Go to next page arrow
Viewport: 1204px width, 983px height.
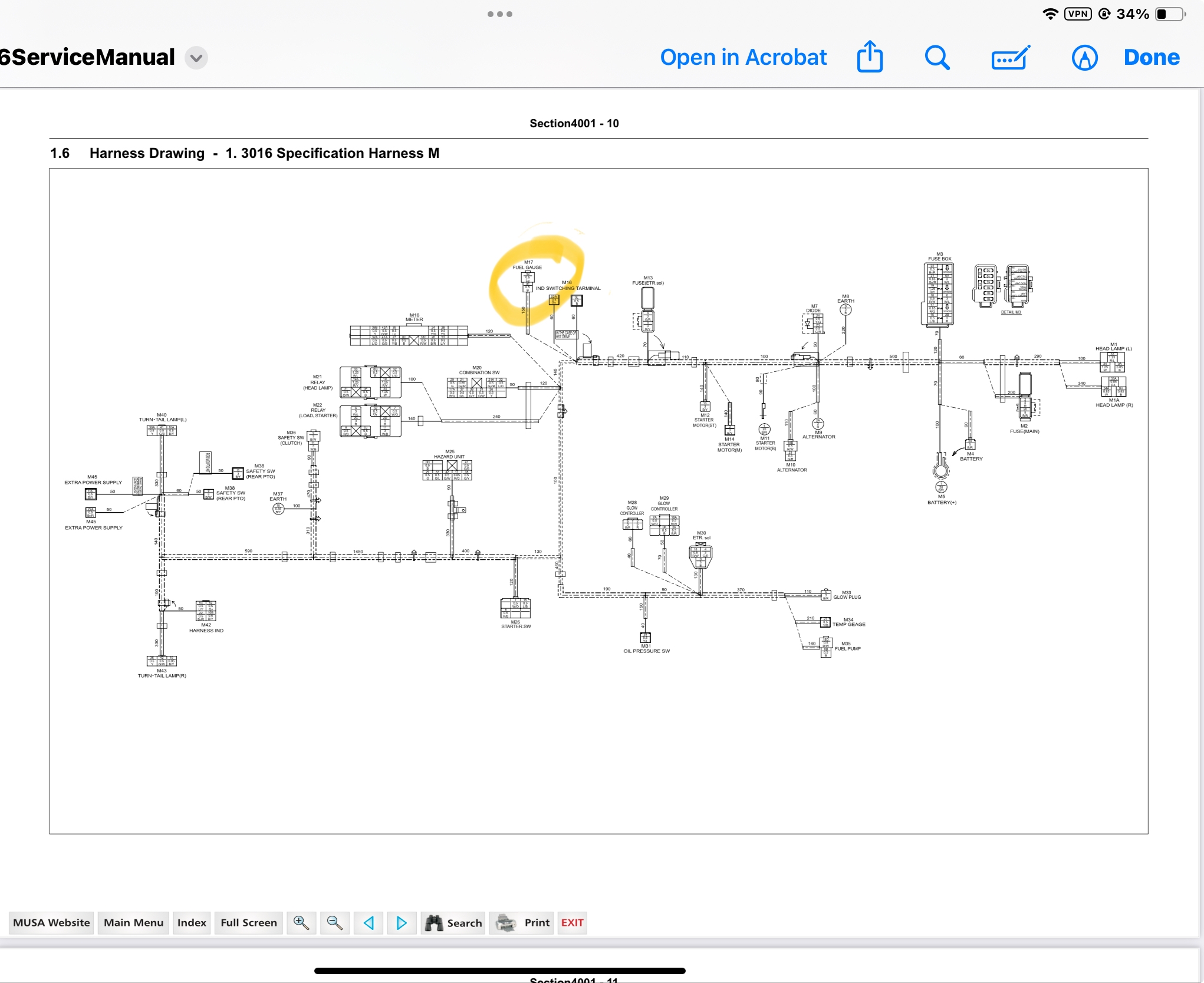pyautogui.click(x=402, y=923)
